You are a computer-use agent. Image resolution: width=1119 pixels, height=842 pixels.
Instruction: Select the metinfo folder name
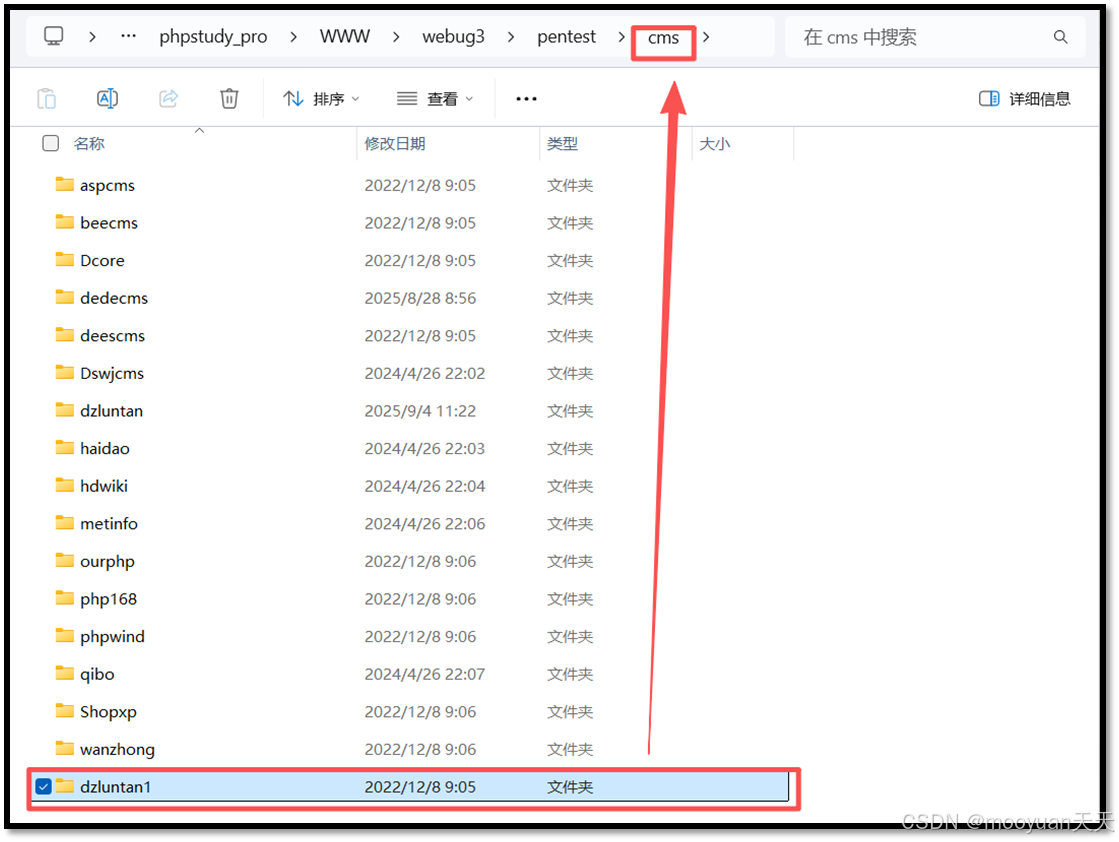tap(108, 523)
